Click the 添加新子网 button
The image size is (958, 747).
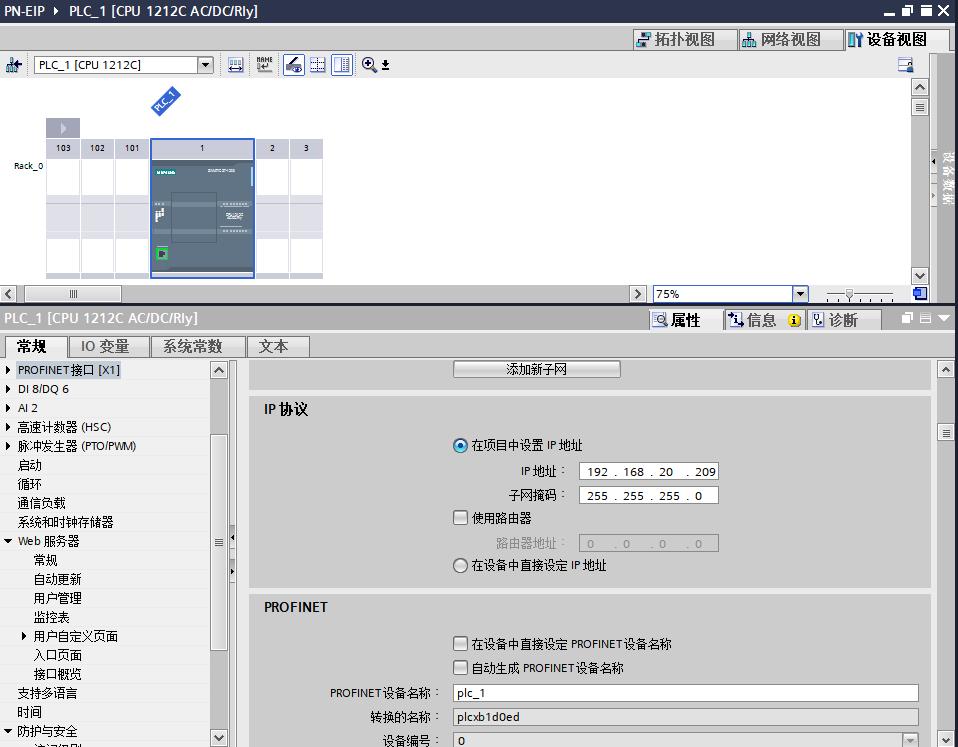click(537, 368)
